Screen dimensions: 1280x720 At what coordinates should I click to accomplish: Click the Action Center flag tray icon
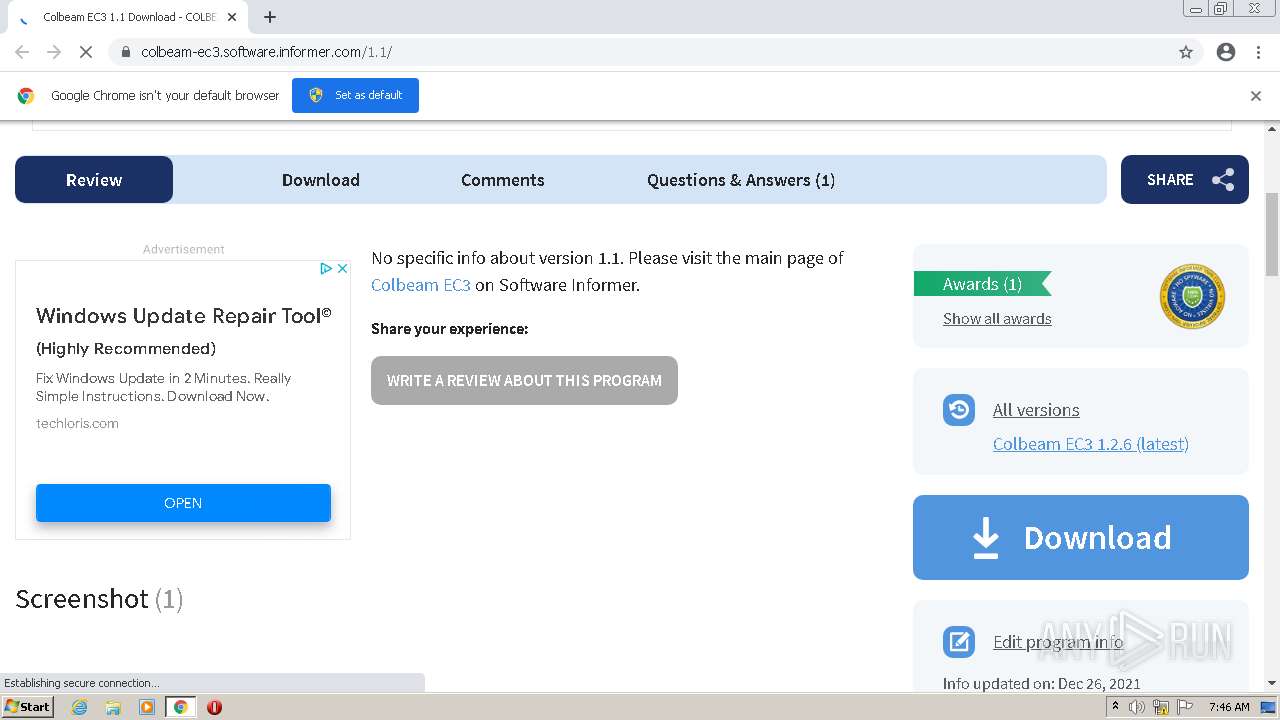(x=1185, y=707)
